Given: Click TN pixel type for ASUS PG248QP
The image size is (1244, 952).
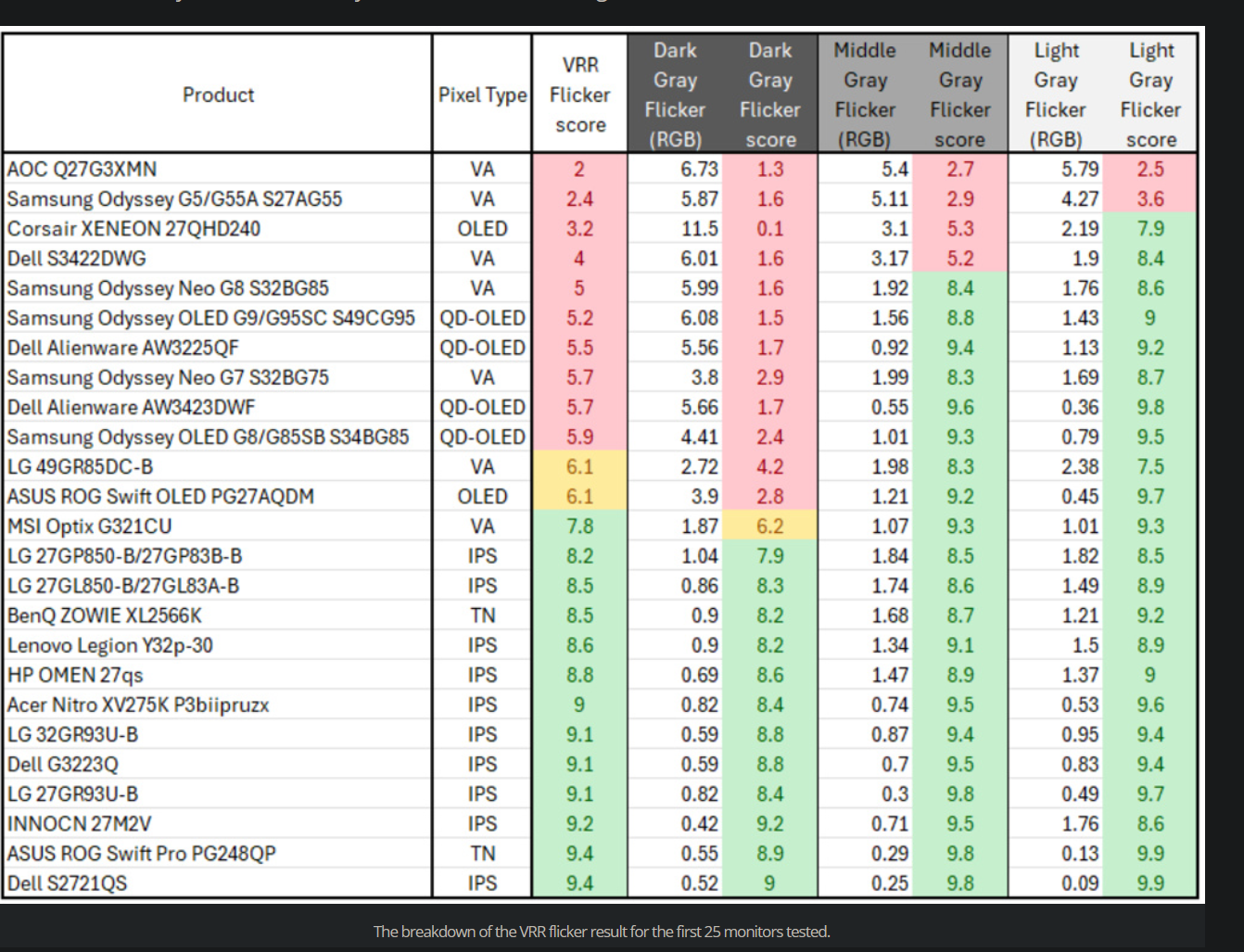Looking at the screenshot, I should click(482, 853).
